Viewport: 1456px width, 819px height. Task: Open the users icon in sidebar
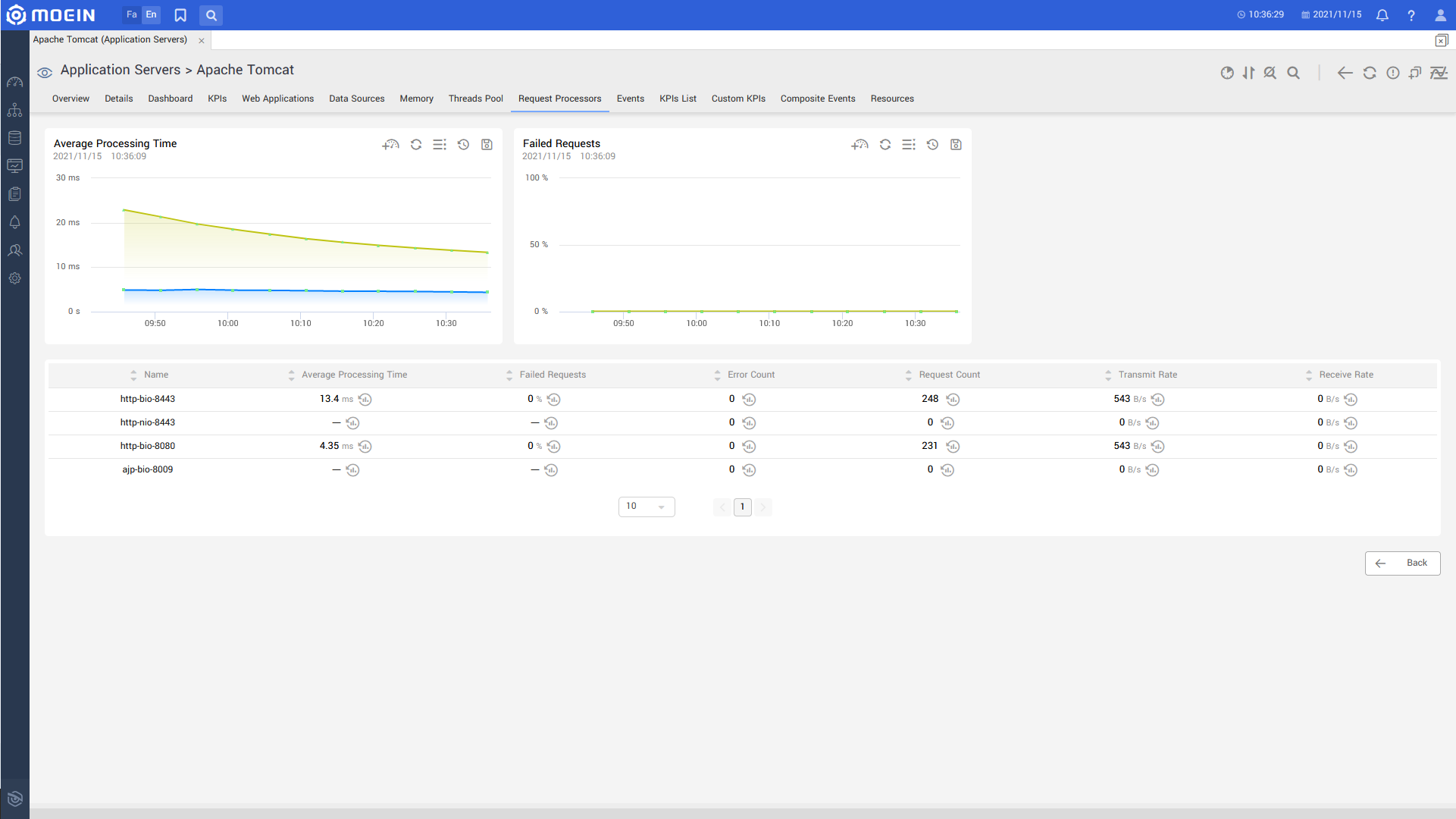point(14,250)
